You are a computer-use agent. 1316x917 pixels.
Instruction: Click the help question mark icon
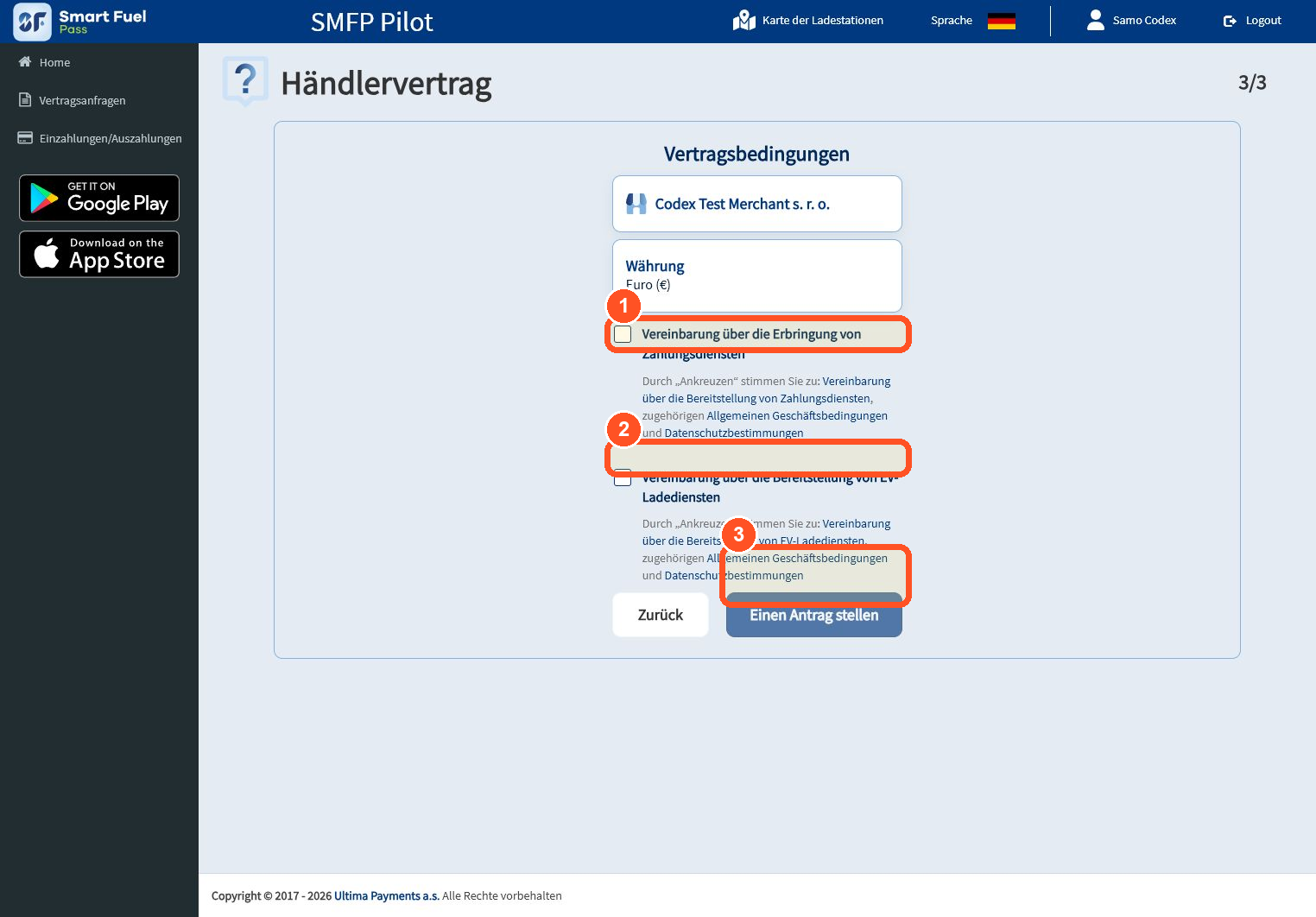pyautogui.click(x=245, y=81)
